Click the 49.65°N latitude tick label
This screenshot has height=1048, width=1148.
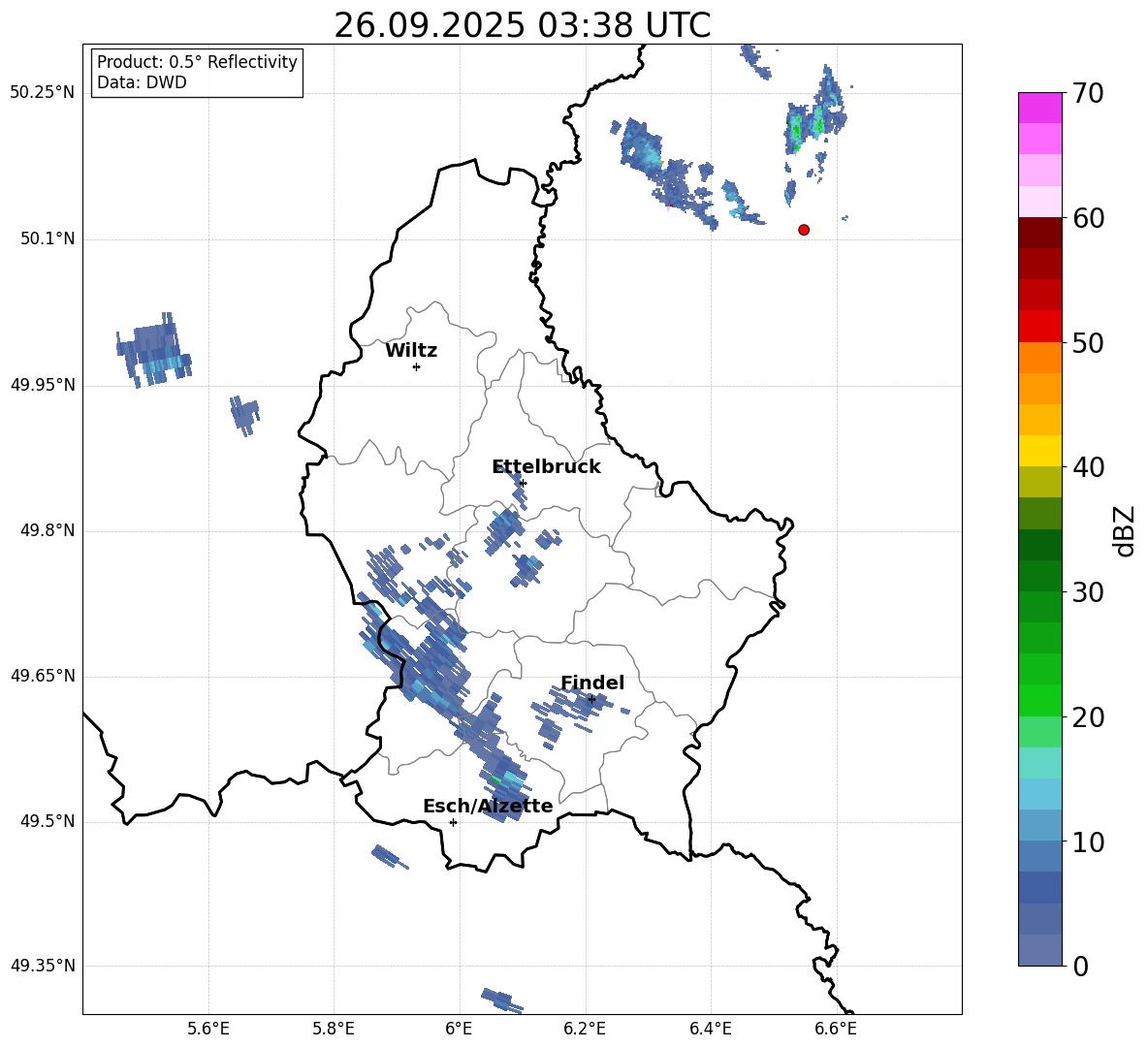click(43, 676)
